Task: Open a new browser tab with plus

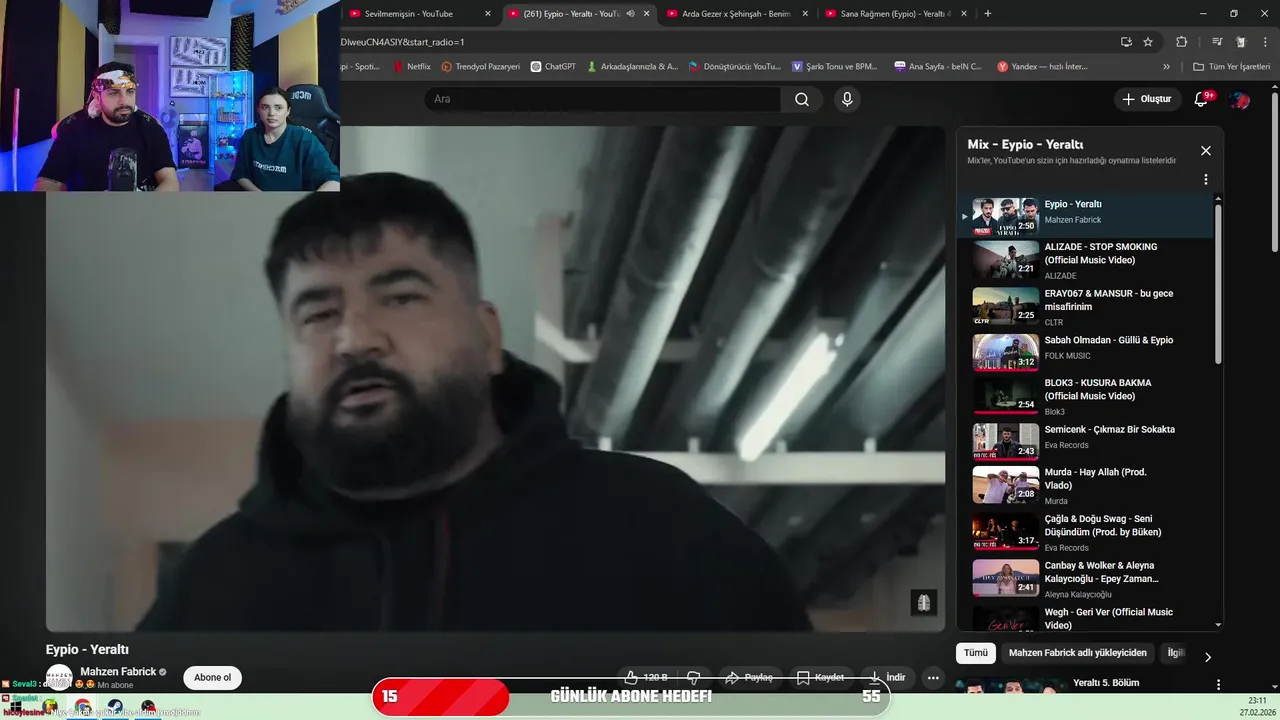Action: coord(988,14)
